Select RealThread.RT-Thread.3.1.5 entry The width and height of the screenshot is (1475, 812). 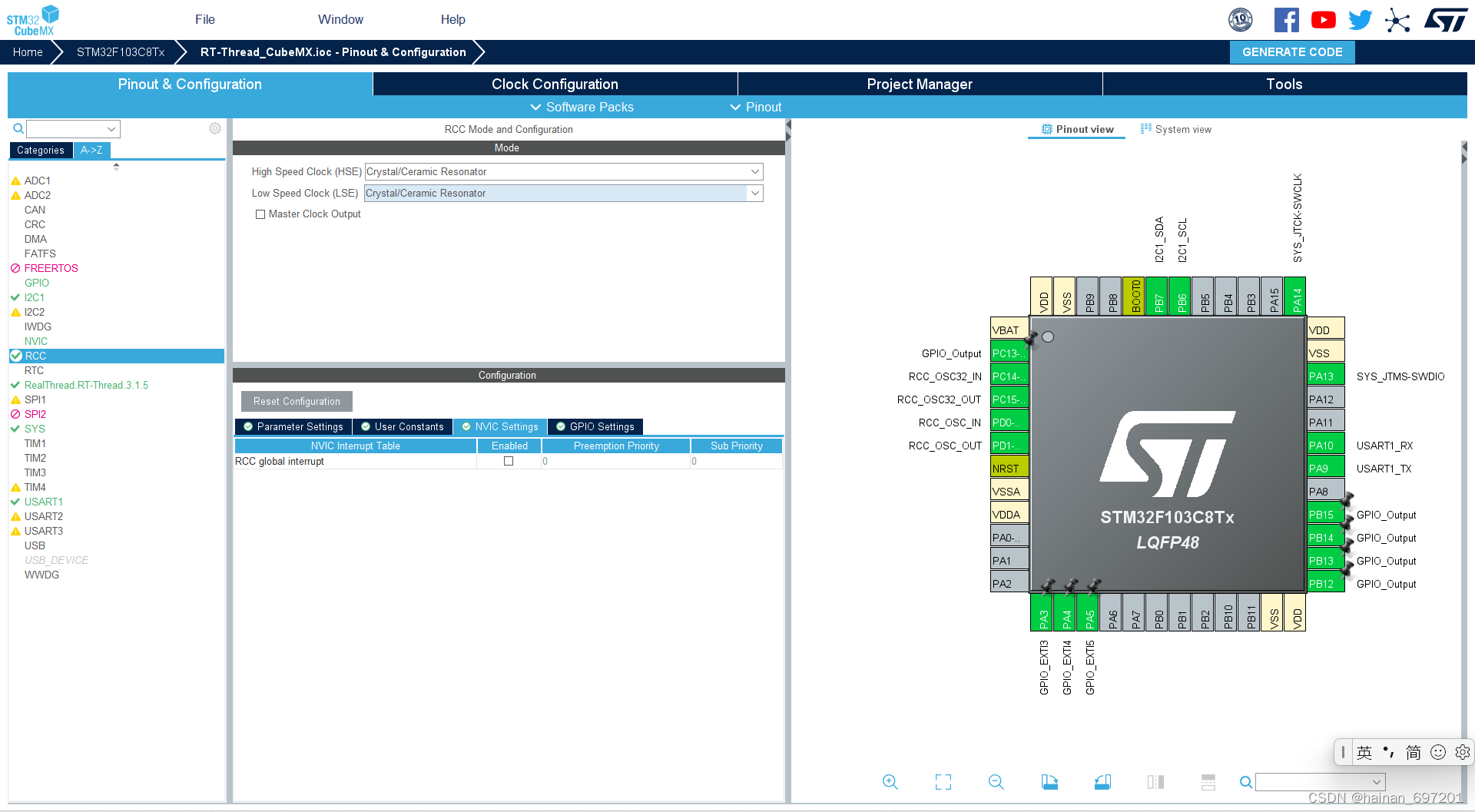(x=86, y=385)
